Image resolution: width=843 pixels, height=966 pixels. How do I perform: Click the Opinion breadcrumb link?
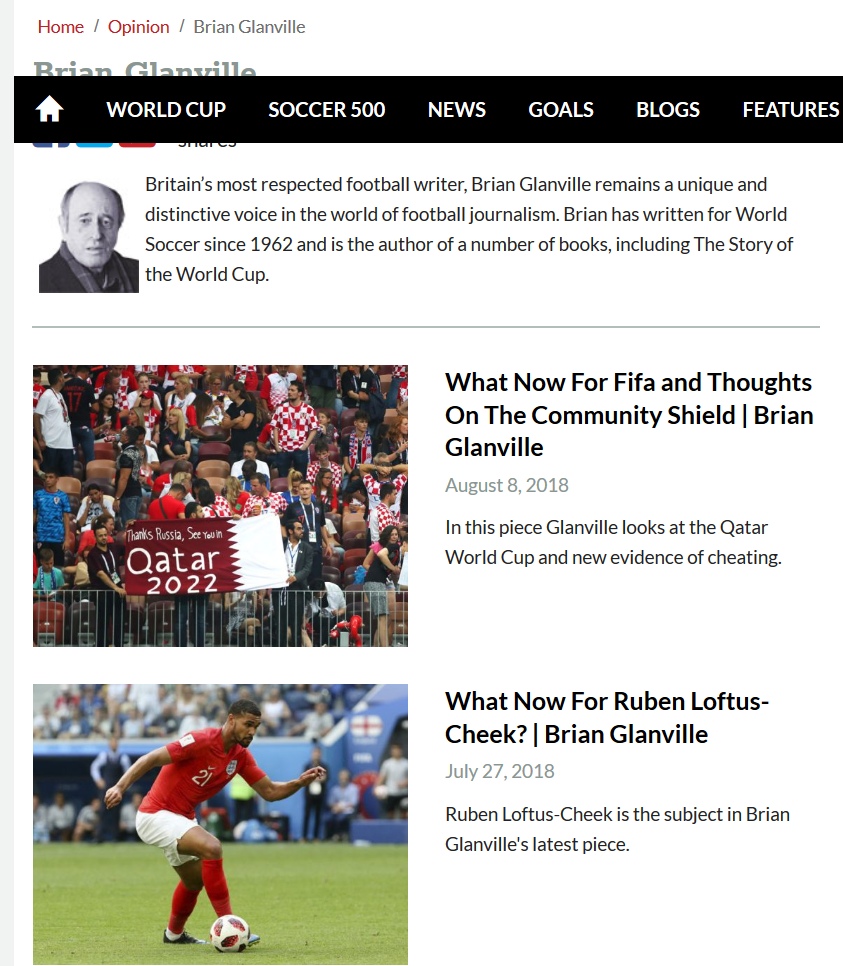coord(139,27)
